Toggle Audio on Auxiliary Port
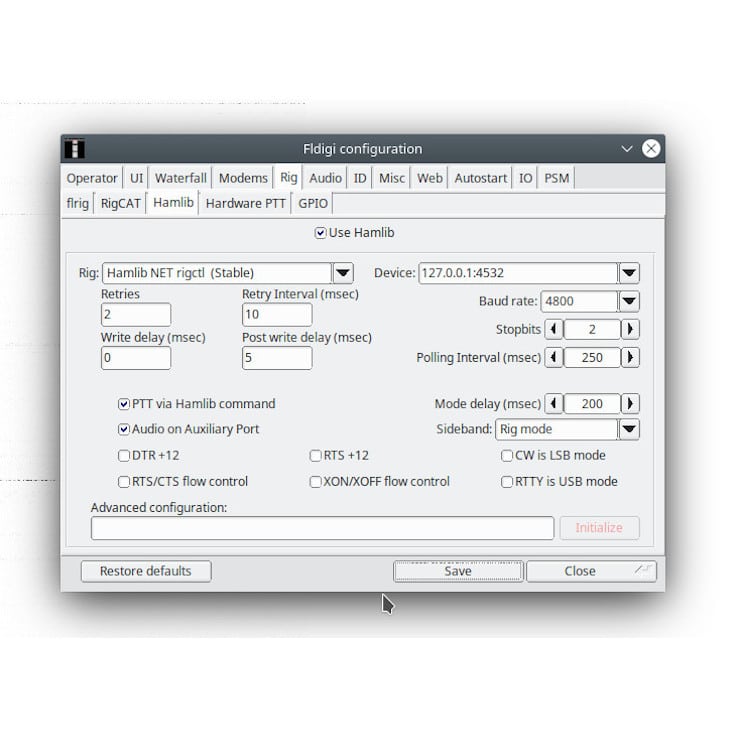 click(124, 430)
